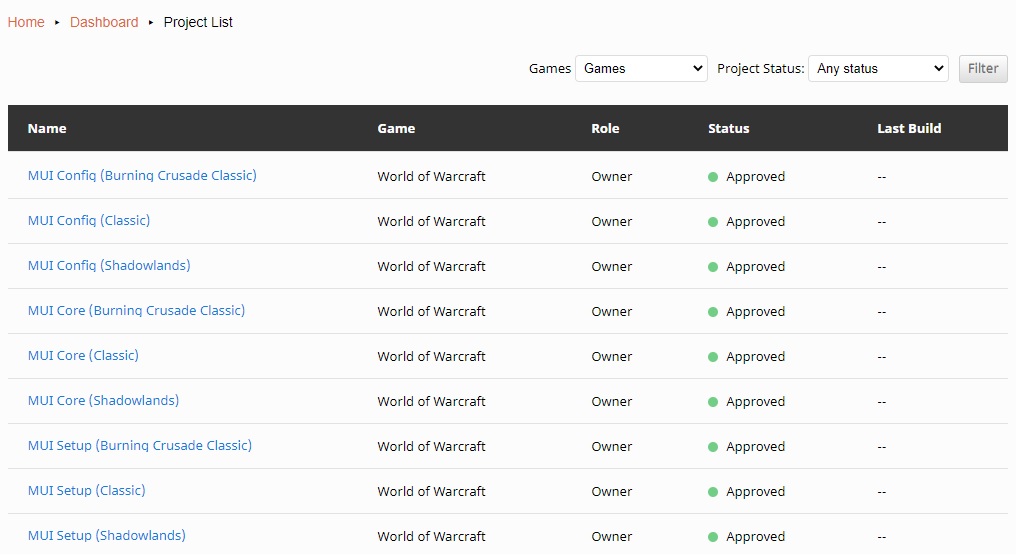Open MUI Config (Shadowlands) project
Viewport: 1016px width, 558px height.
[109, 266]
